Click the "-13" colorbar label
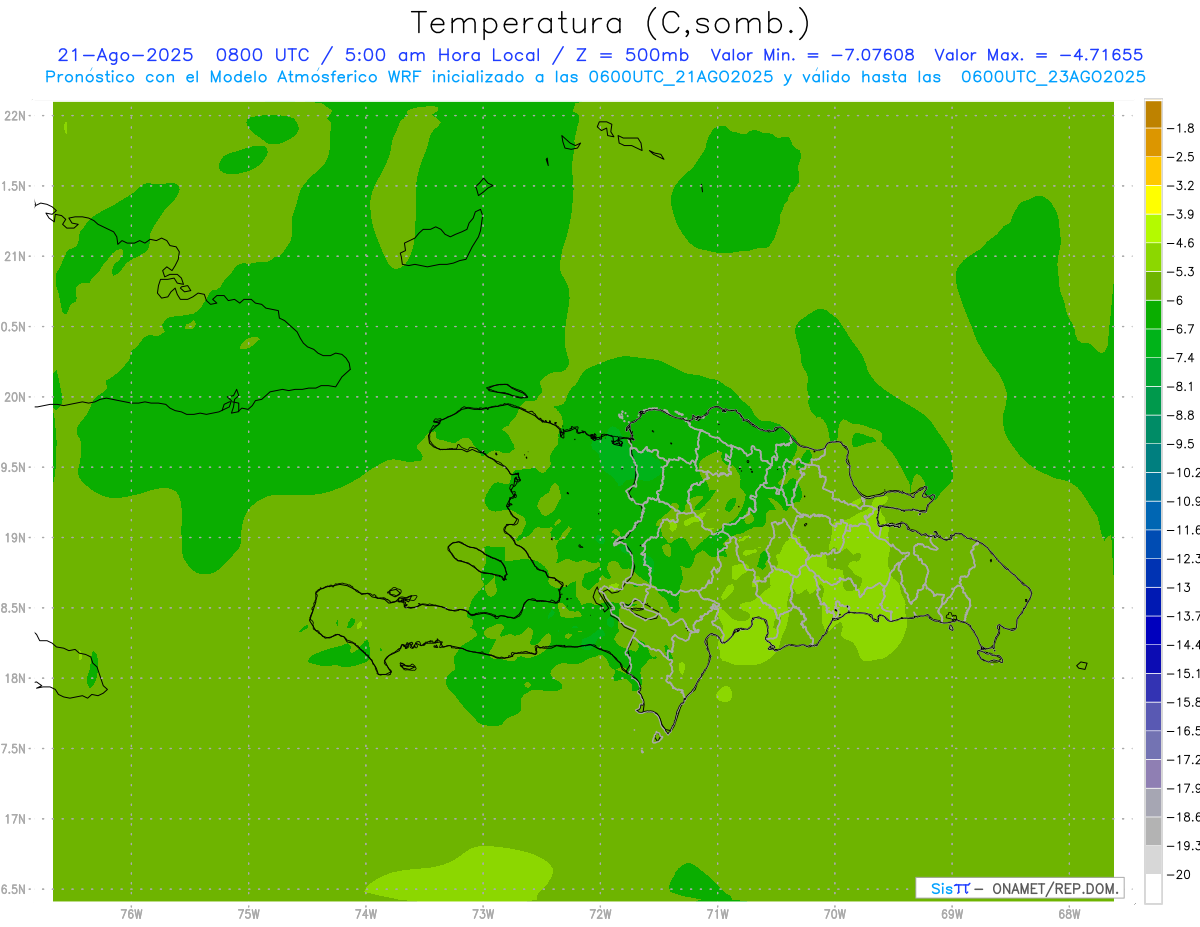This screenshot has height=927, width=1200. pyautogui.click(x=1179, y=587)
